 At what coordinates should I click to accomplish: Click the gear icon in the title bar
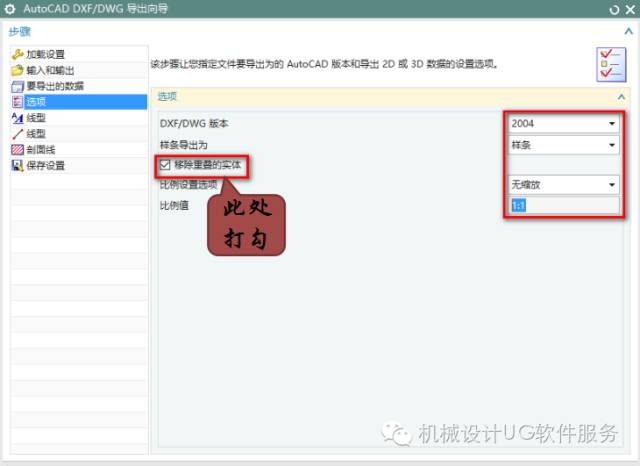[x=10, y=9]
